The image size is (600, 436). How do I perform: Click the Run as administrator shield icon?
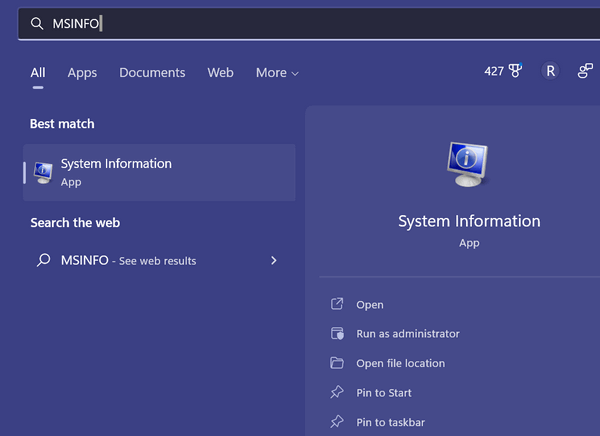[x=337, y=333]
